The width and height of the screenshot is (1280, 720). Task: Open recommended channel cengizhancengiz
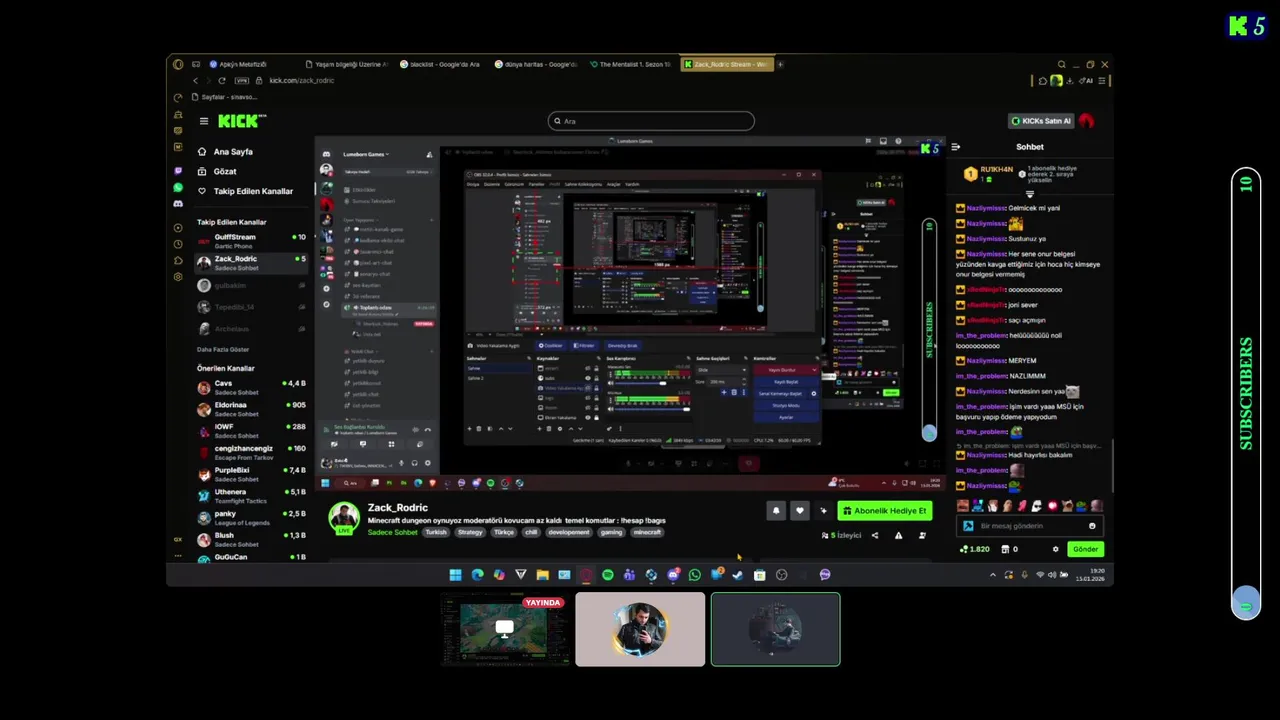click(x=252, y=452)
